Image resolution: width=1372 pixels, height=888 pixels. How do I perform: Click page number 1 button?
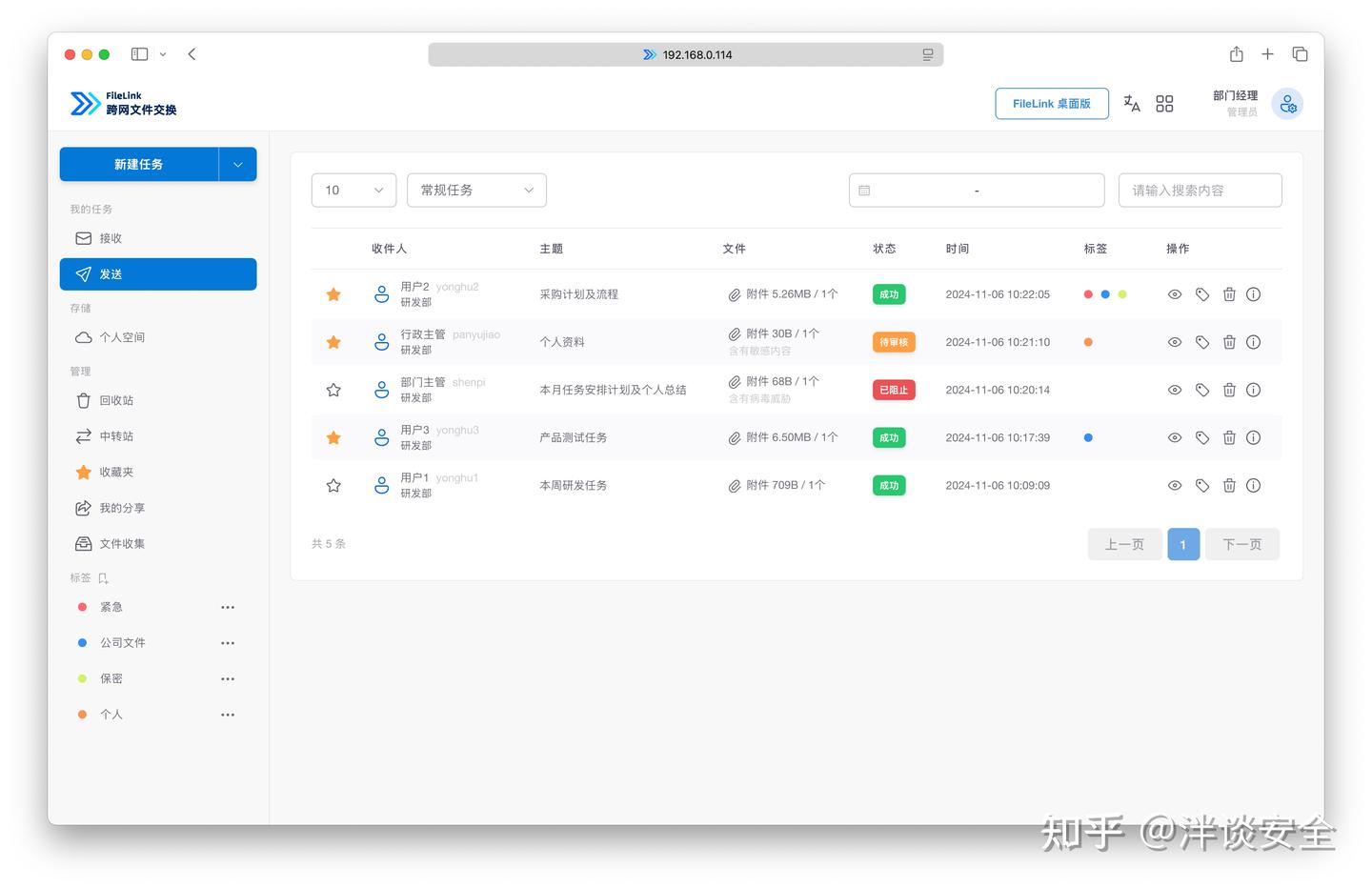tap(1183, 544)
